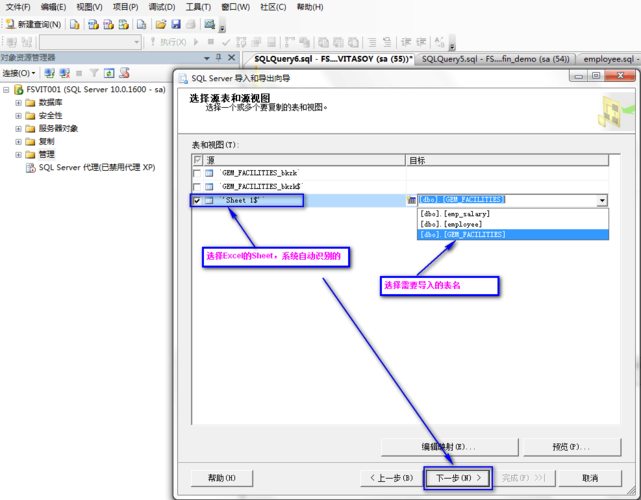
Task: Click the wizard's 帮助(H) button
Action: point(222,478)
